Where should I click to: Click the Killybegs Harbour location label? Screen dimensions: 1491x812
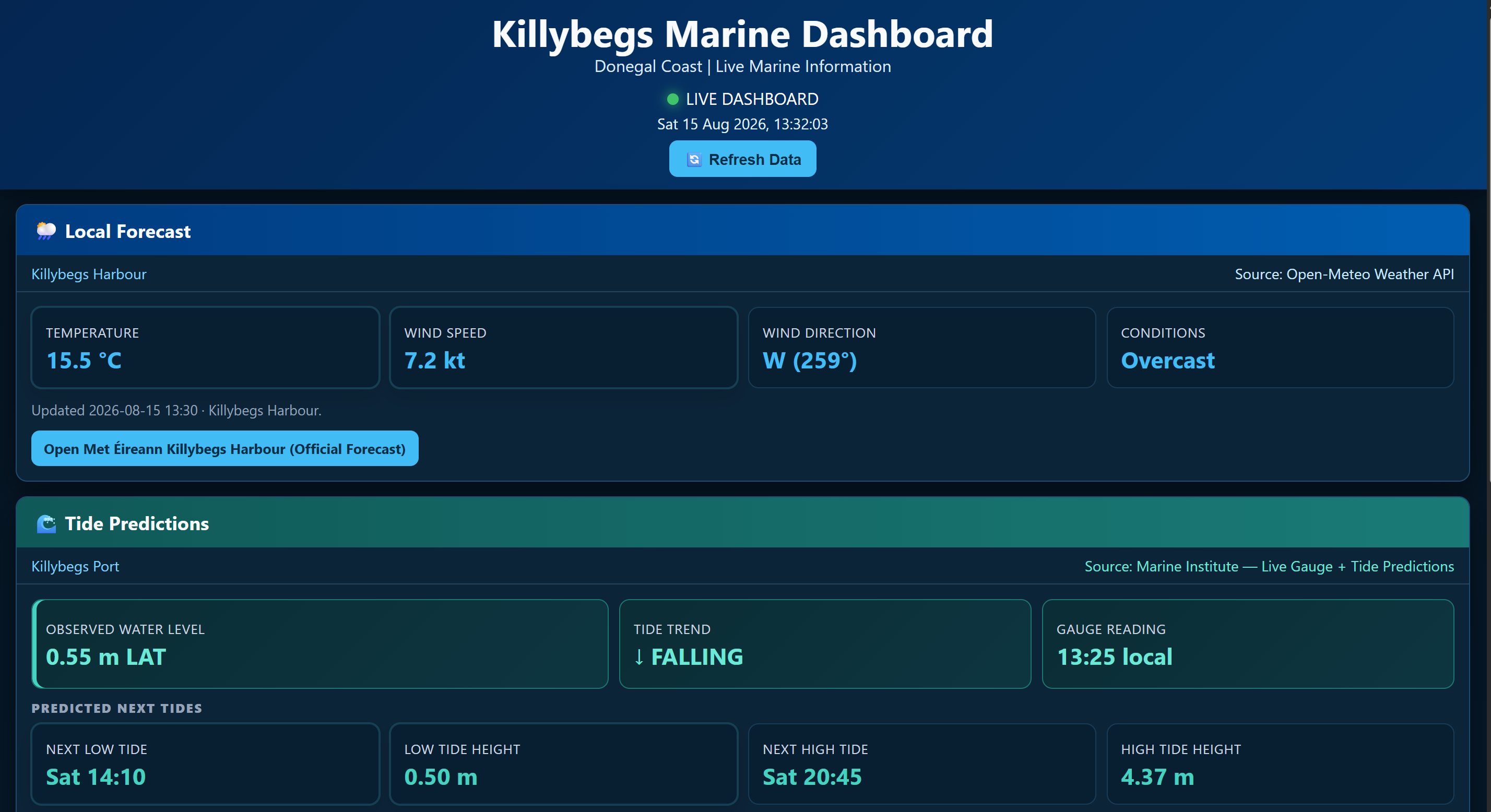click(89, 274)
